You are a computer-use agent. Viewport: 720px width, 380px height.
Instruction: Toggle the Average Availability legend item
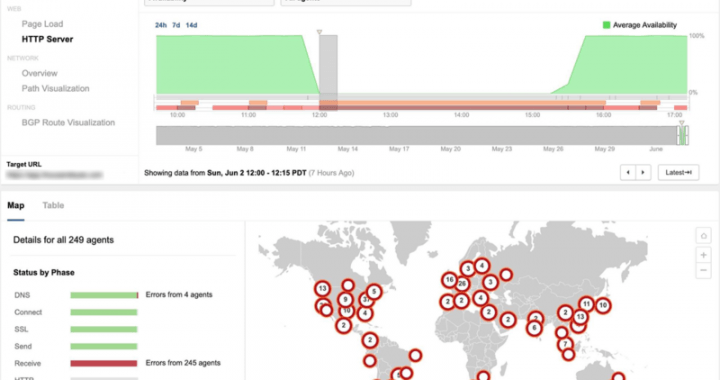click(640, 25)
